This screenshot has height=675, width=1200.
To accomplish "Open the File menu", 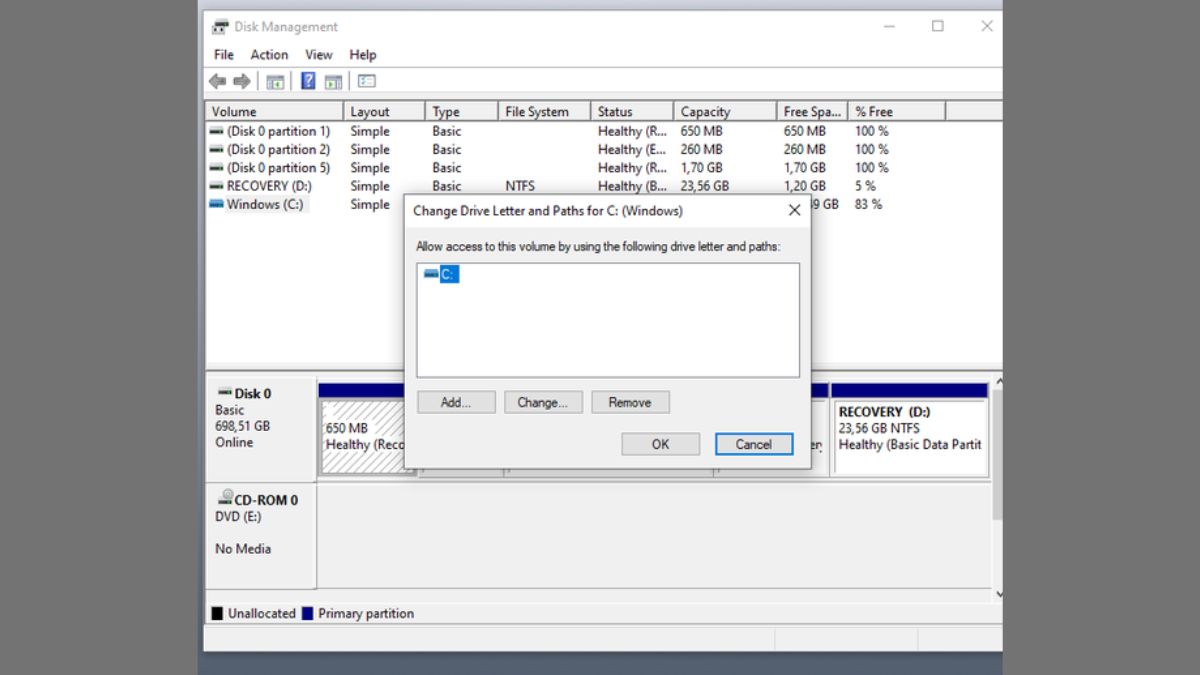I will [x=224, y=55].
